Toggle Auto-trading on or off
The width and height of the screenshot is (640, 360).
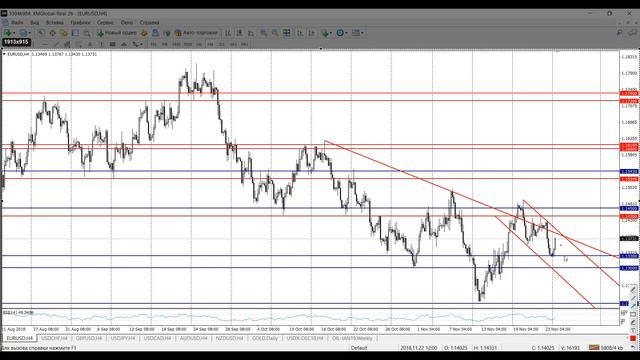pos(196,33)
